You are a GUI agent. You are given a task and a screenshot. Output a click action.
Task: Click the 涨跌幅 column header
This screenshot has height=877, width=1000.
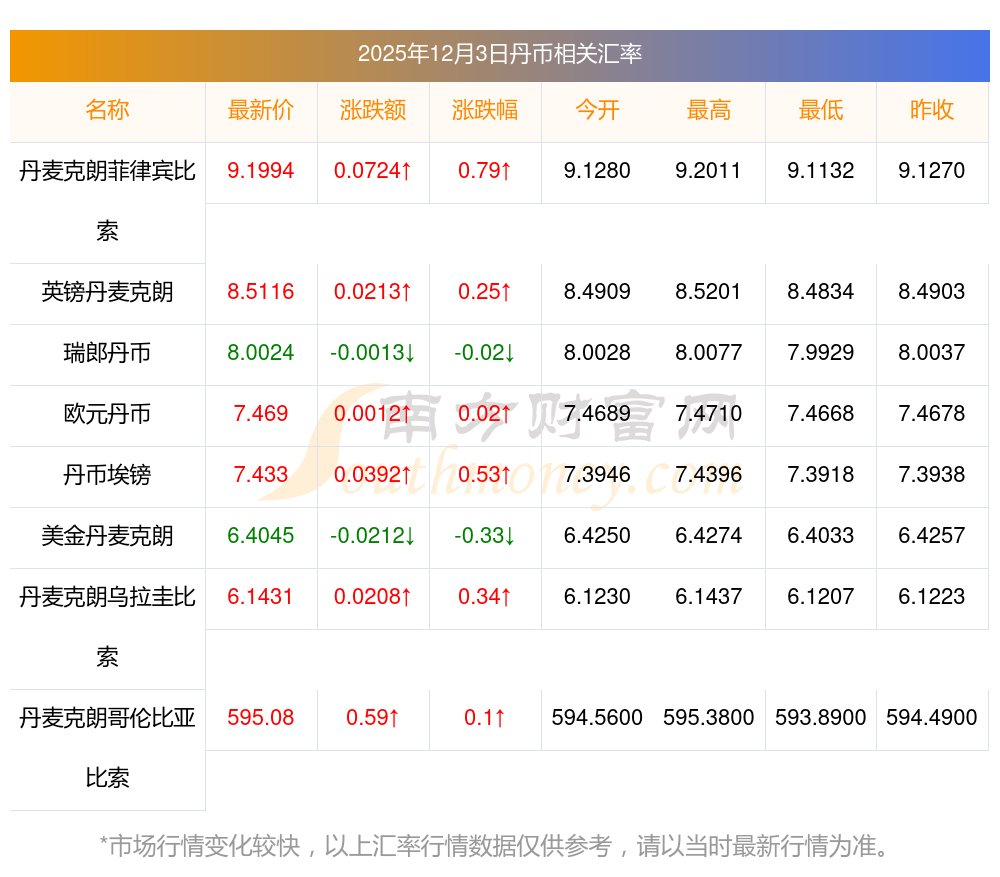485,110
